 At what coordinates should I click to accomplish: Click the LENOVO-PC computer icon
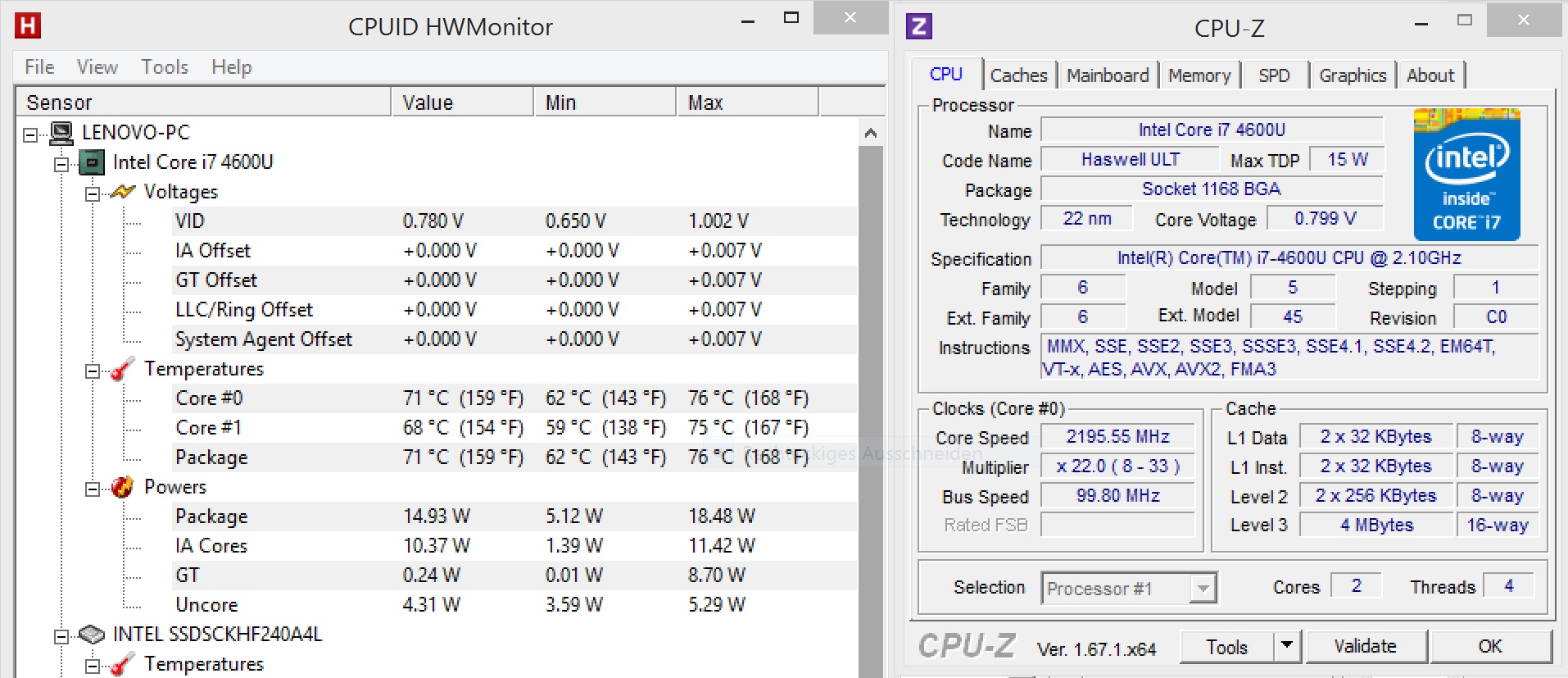point(61,133)
